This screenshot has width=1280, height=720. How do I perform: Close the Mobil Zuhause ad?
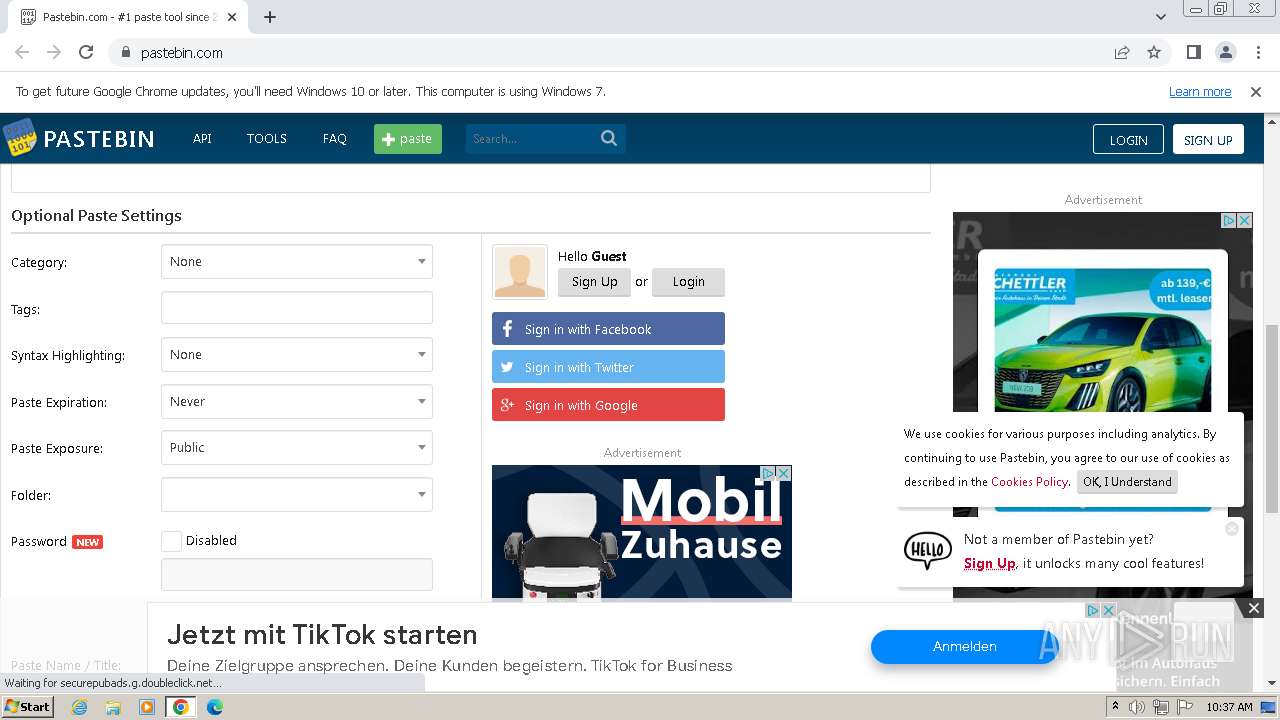784,473
